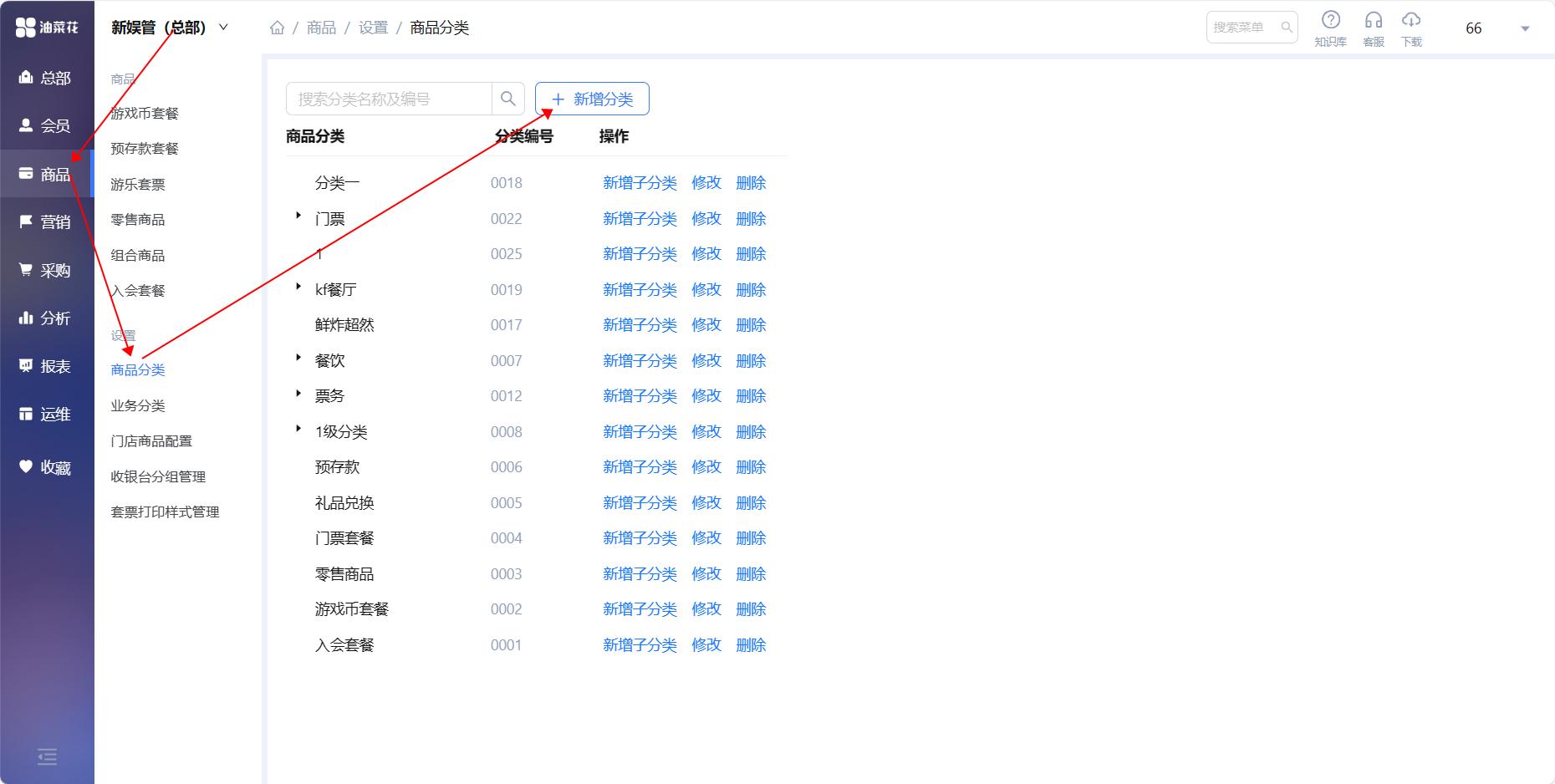Click 新增子分类 for 游戏币套餐 row

640,608
